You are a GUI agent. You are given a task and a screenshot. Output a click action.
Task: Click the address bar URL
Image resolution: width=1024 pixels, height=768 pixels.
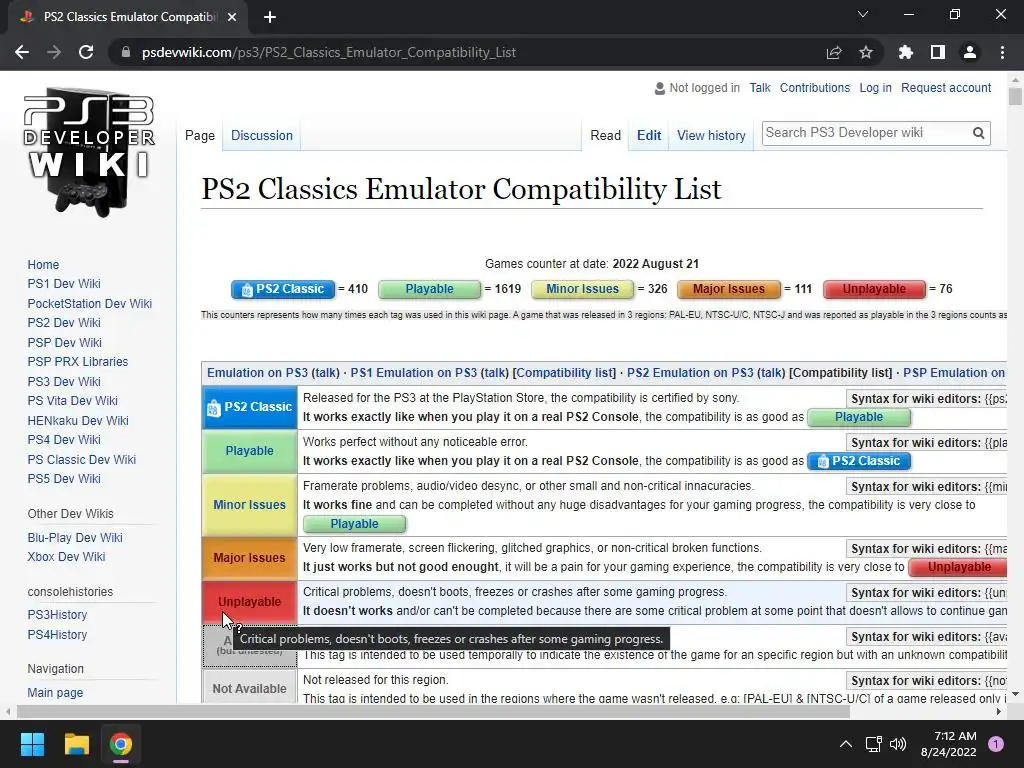(328, 52)
